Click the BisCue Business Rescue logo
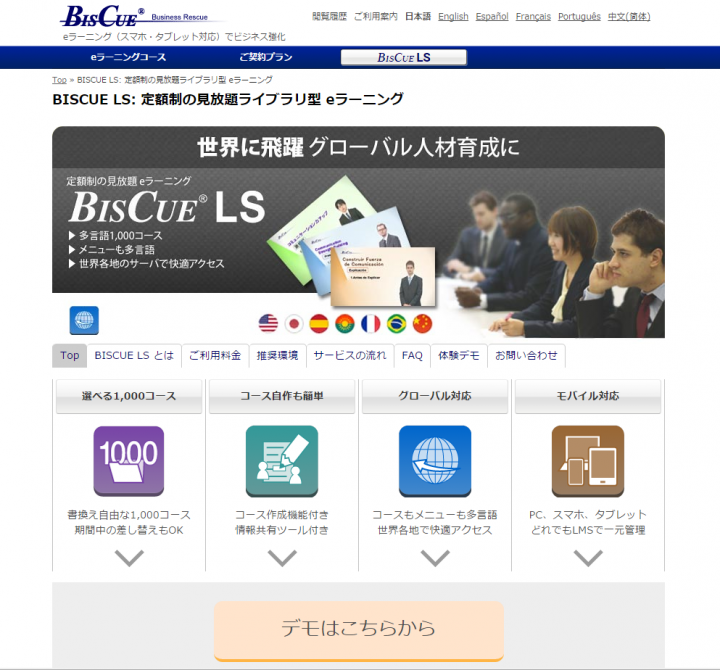This screenshot has height=670, width=720. coord(137,17)
